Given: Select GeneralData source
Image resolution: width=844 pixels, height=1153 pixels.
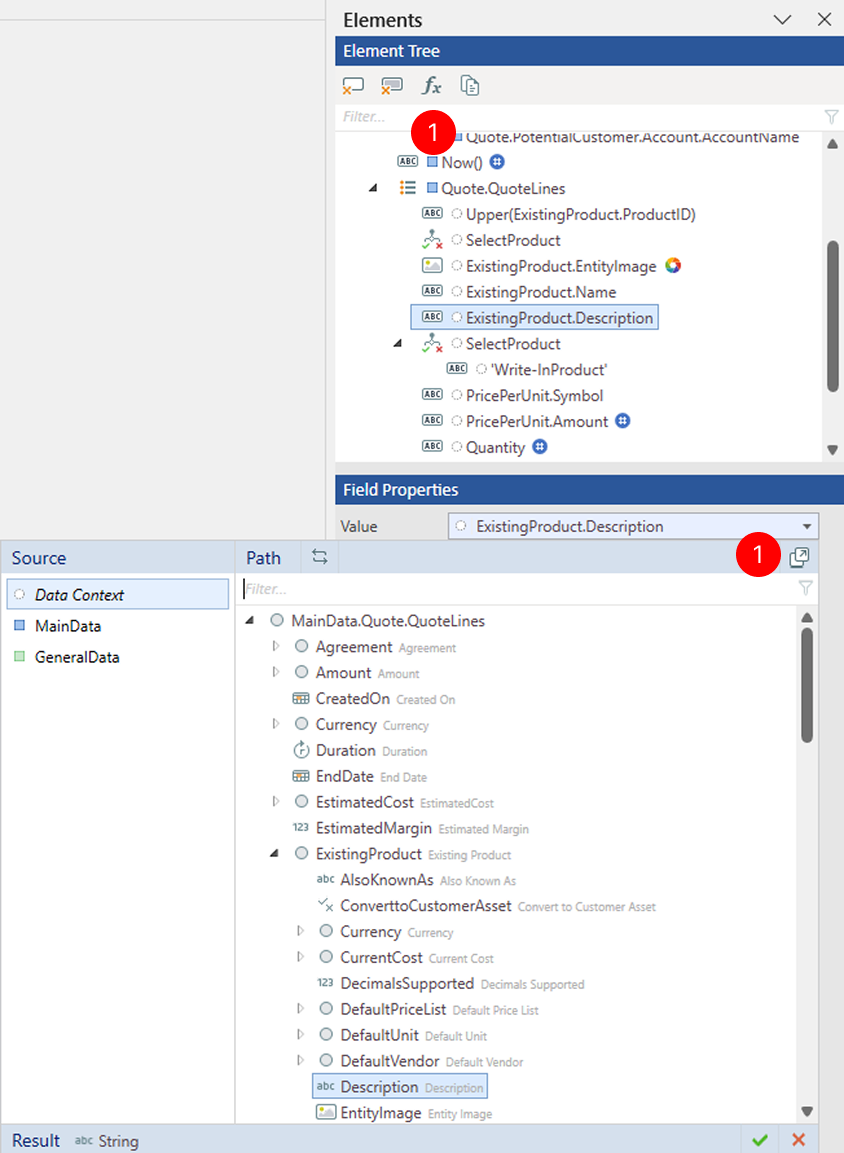Looking at the screenshot, I should 76,657.
